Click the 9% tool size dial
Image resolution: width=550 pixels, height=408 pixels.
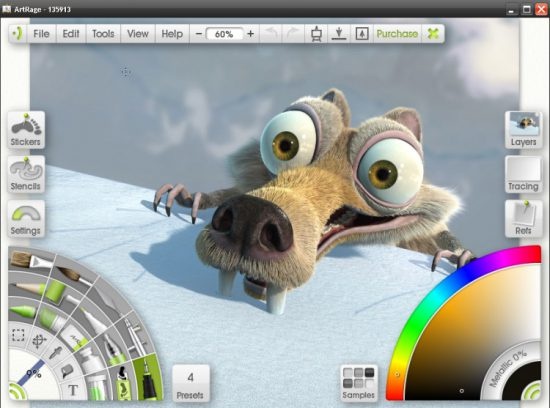click(x=33, y=375)
